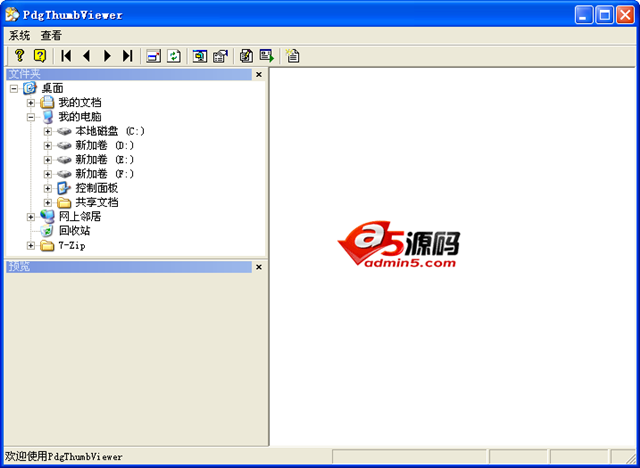Jump to the first page arrow
This screenshot has width=640, height=468.
click(x=66, y=55)
